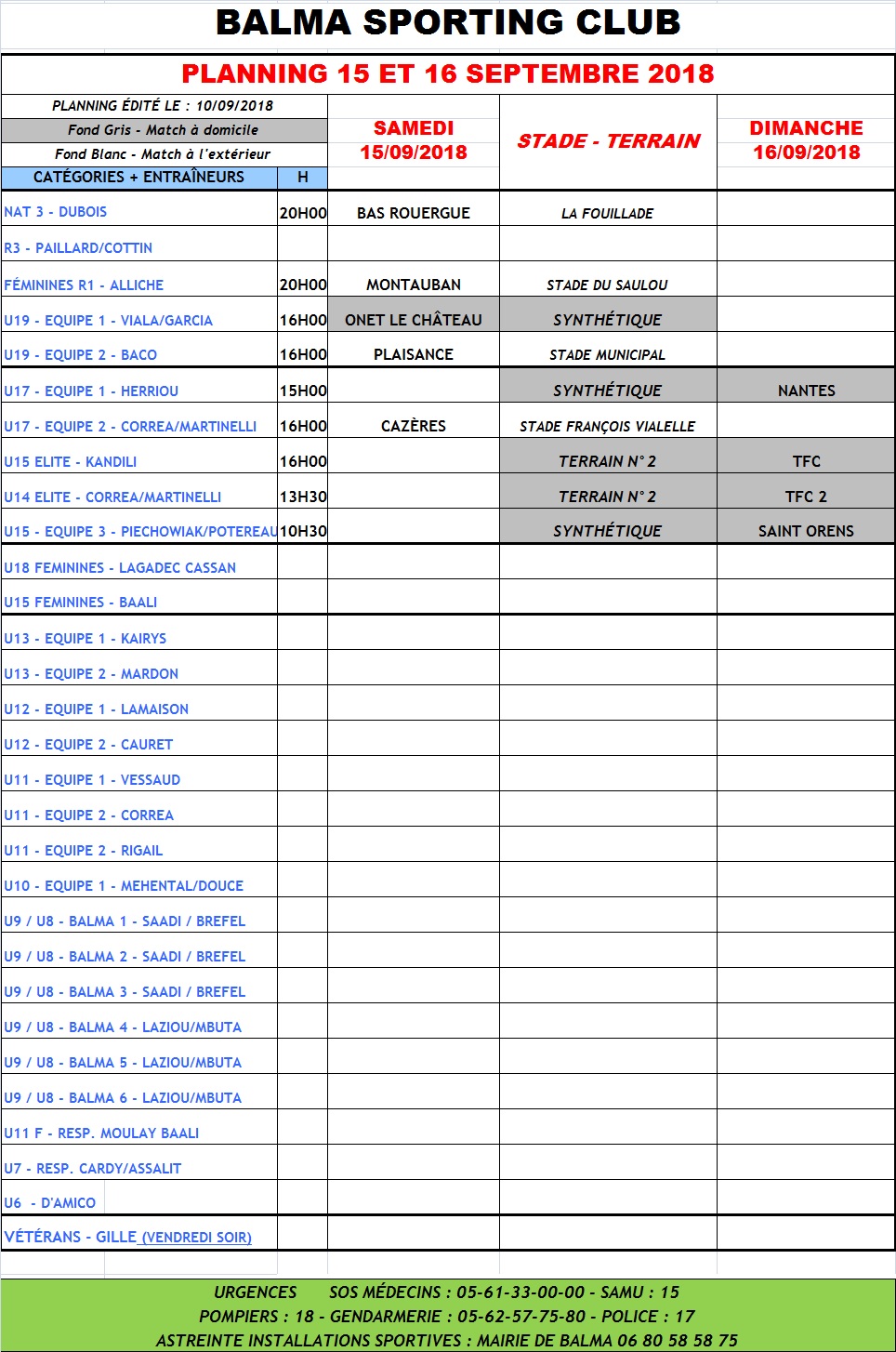
Task: Click the U13 - EQUIPE 1 - KAIRYS label
Action: tap(86, 639)
